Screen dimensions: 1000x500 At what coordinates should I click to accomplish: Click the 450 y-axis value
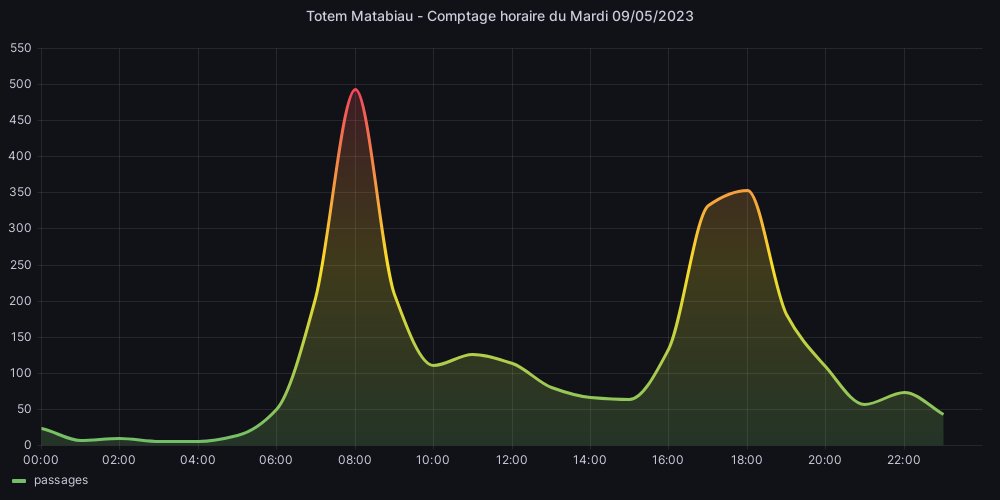coord(22,121)
